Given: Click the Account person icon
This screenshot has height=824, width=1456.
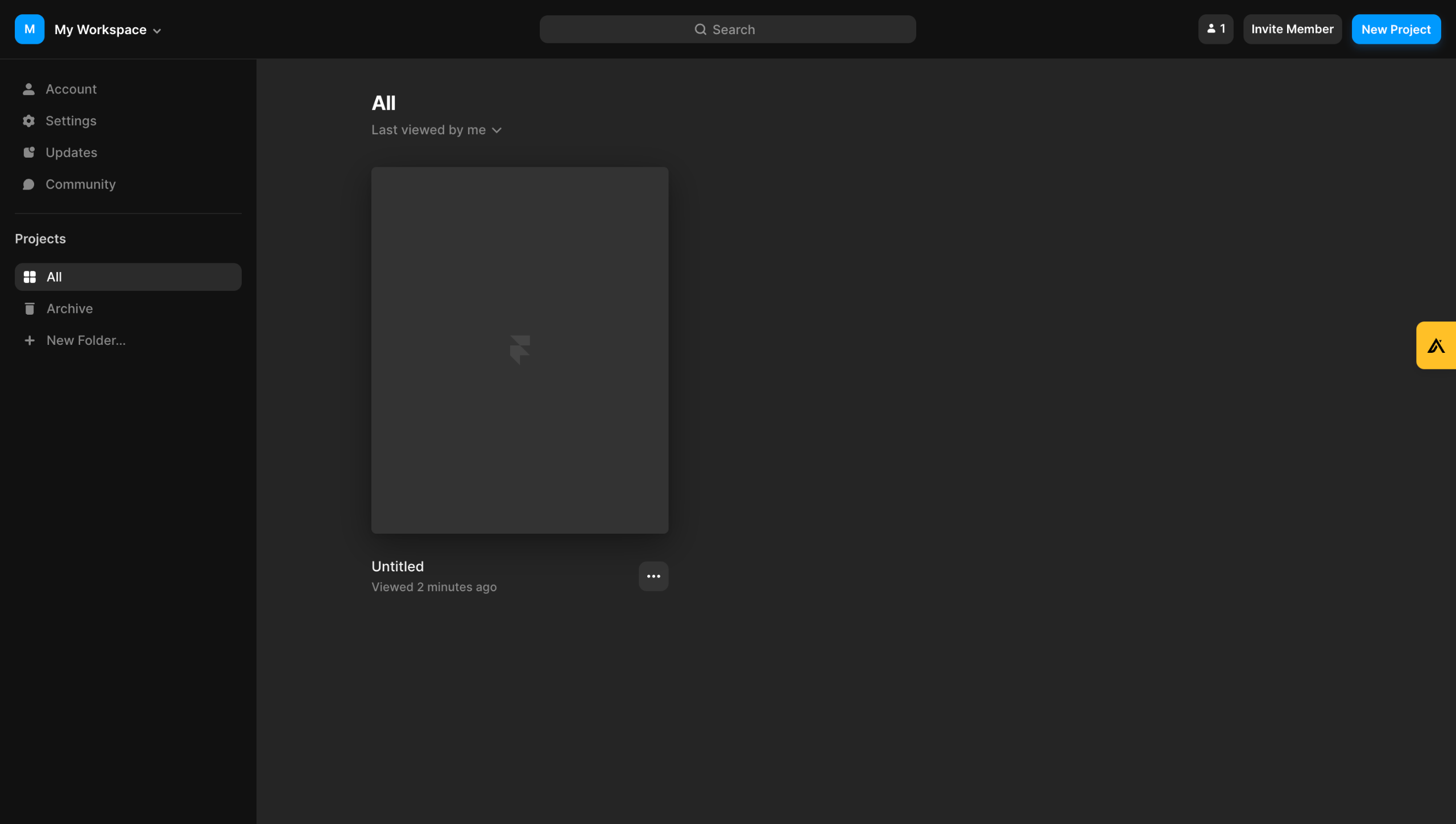Looking at the screenshot, I should coord(28,89).
